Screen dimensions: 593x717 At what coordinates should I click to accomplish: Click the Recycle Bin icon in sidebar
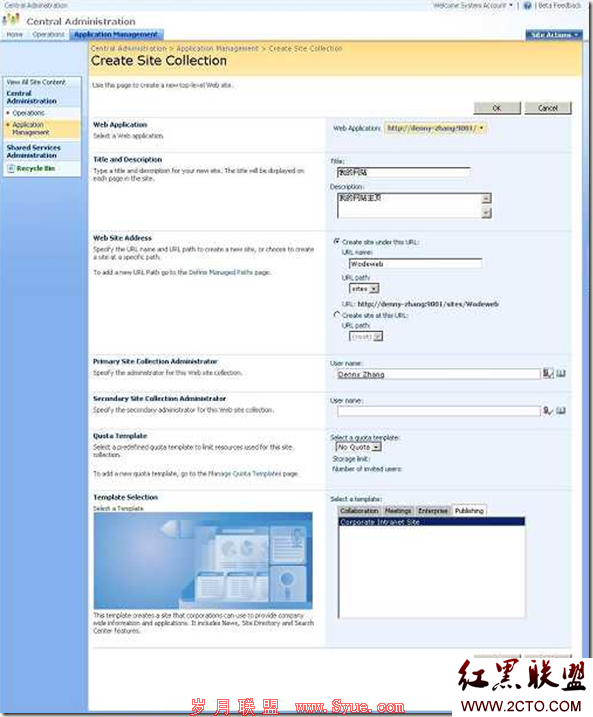[x=11, y=169]
